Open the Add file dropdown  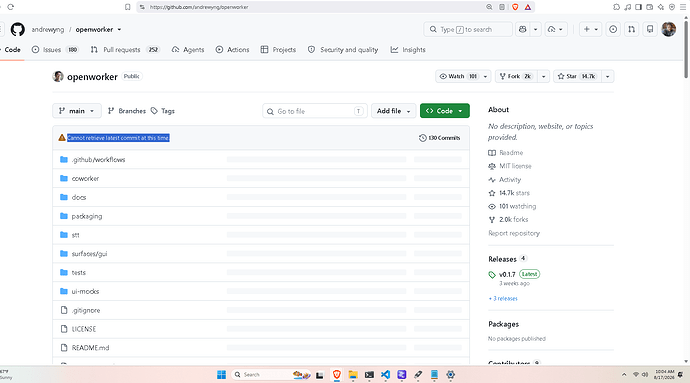coord(393,111)
